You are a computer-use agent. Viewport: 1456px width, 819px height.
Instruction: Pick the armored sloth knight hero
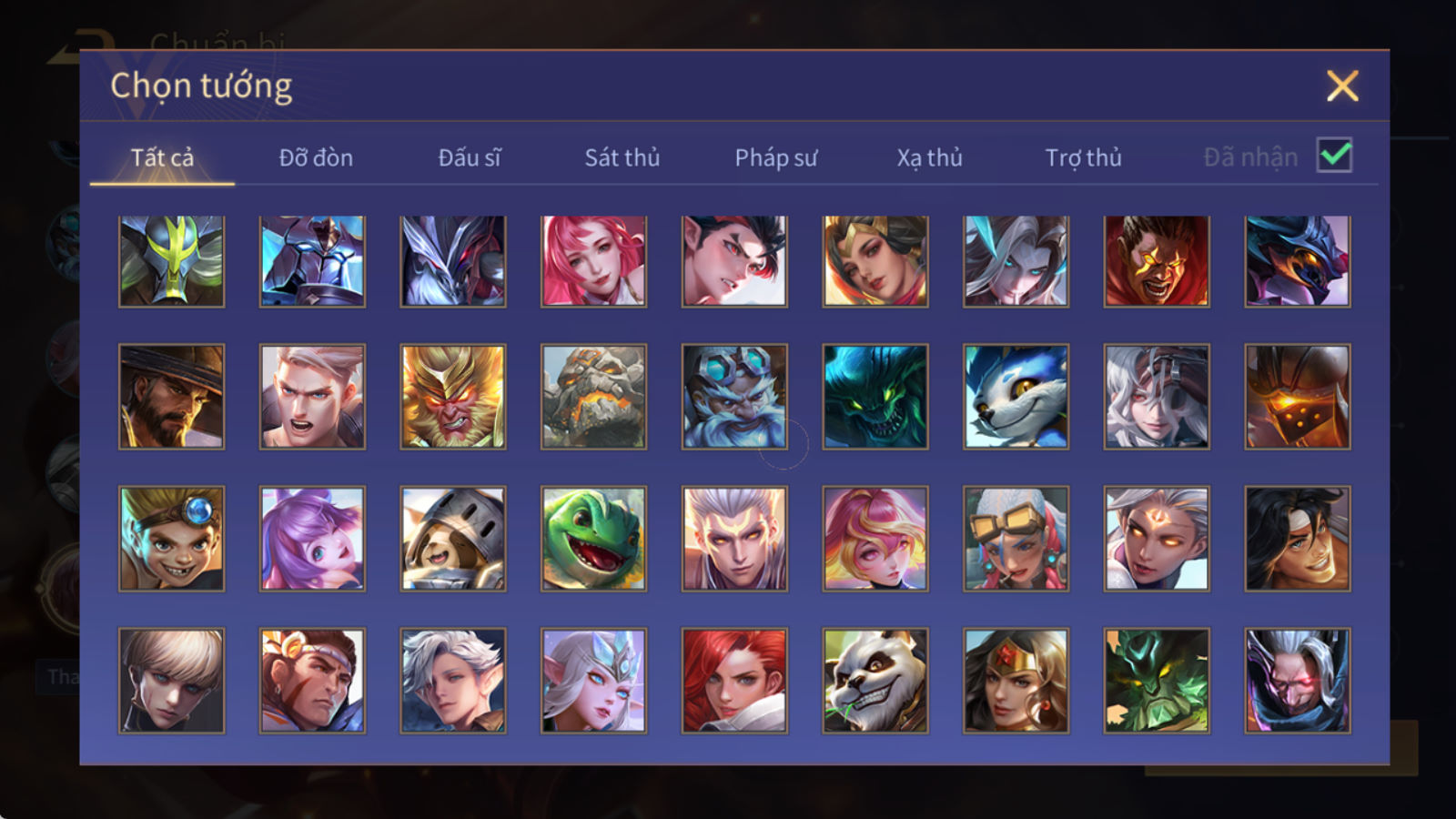coord(452,539)
